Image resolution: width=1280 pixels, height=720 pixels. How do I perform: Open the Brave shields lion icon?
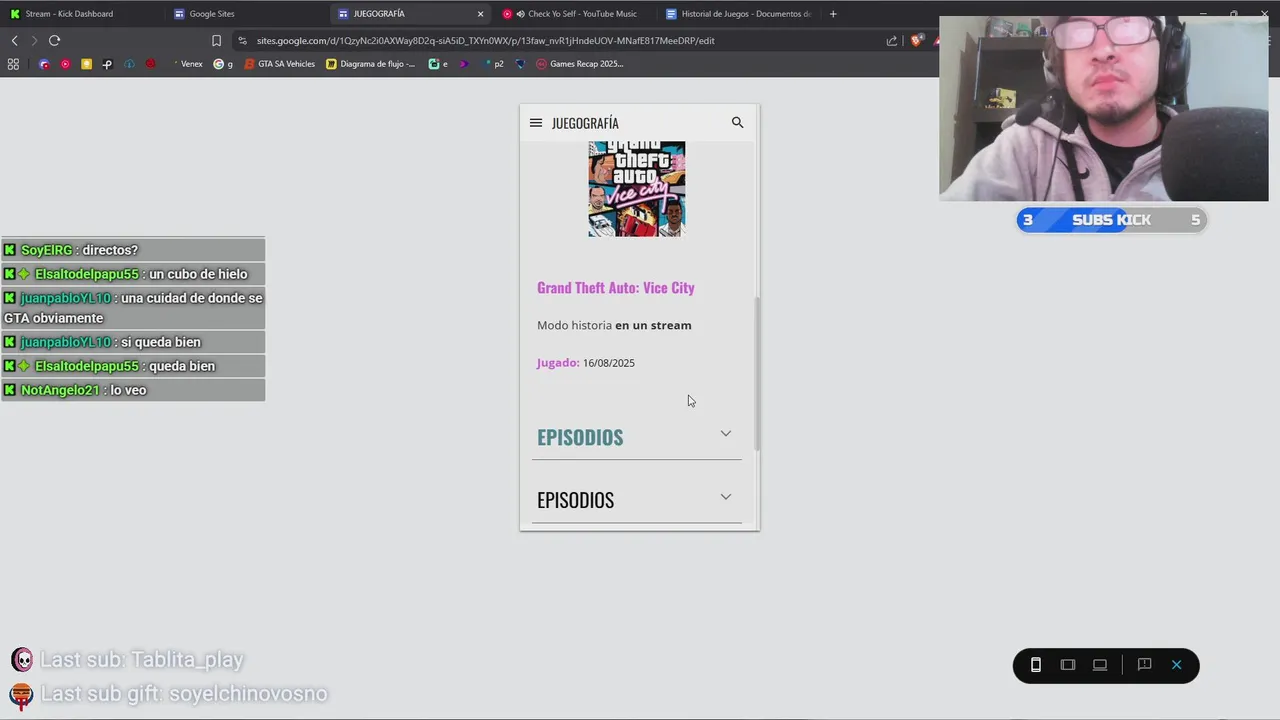coord(916,41)
